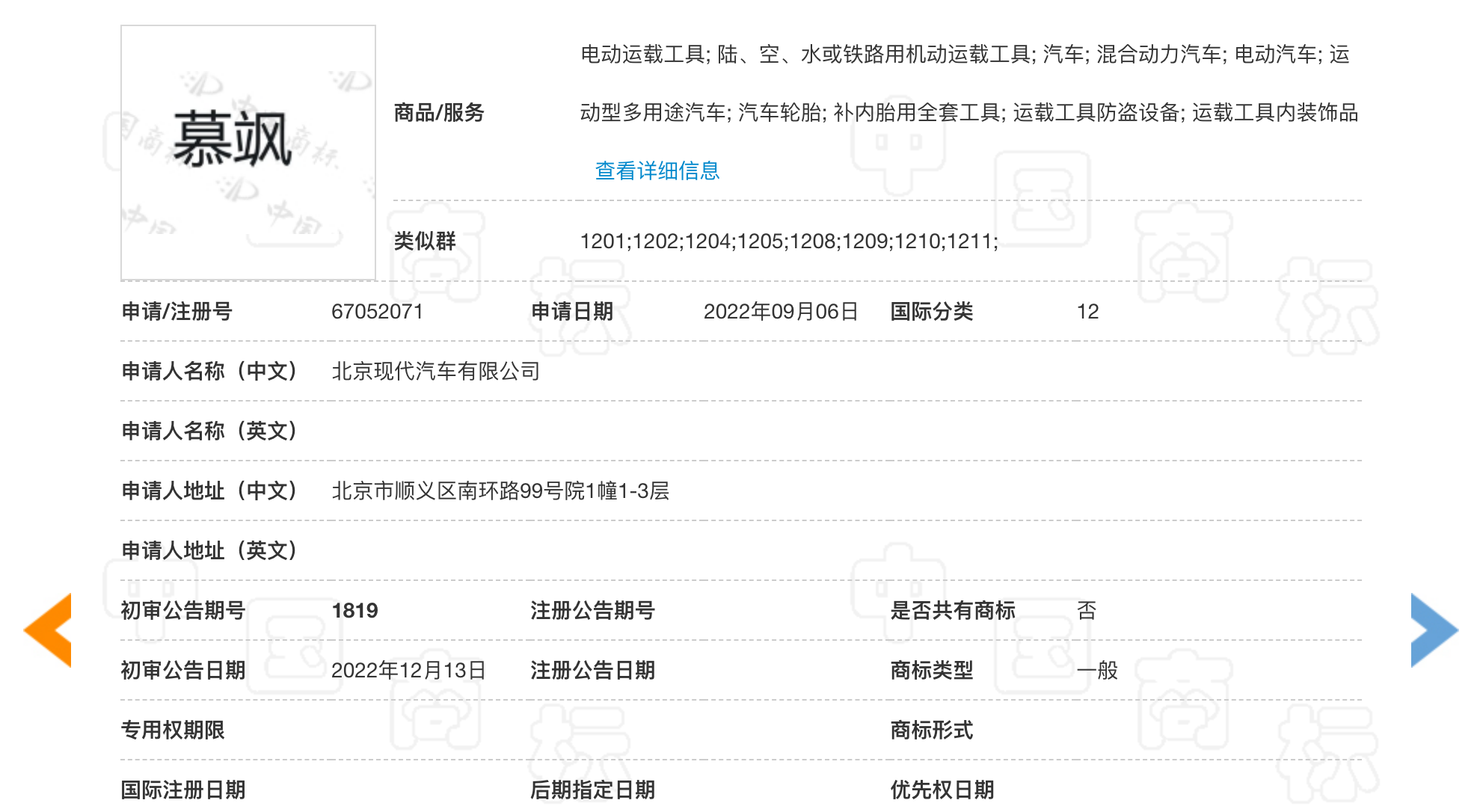1483x812 pixels.
Task: Click the 商标类型 label
Action: tap(932, 670)
